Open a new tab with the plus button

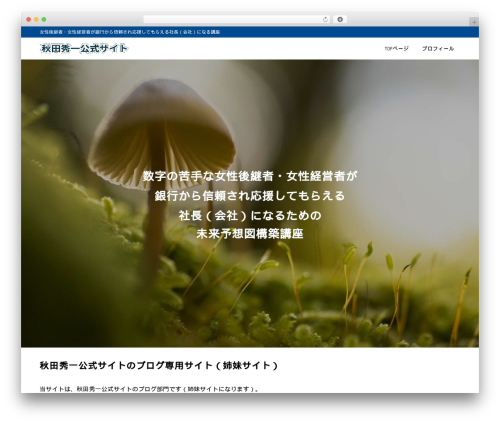tap(474, 22)
